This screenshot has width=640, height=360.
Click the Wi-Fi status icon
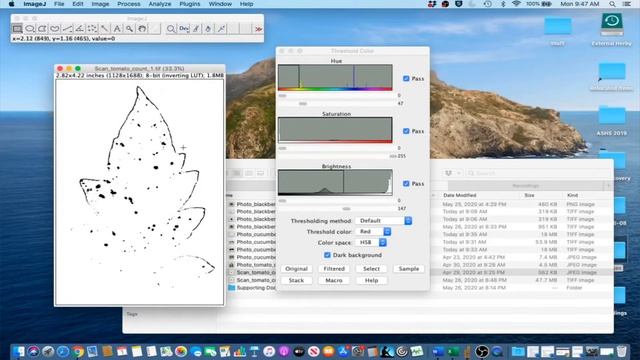(516, 4)
